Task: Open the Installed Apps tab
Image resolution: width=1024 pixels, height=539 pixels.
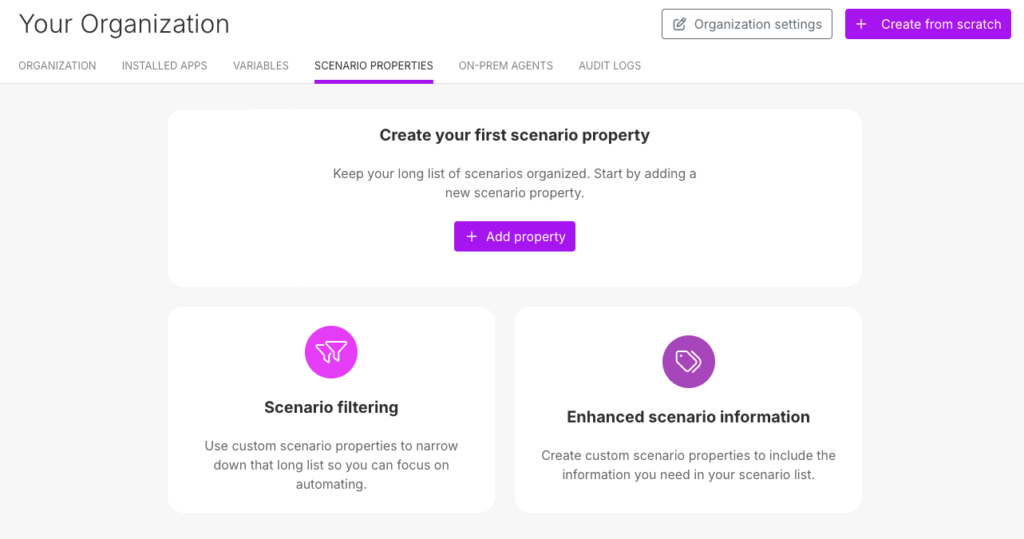Action: tap(165, 66)
